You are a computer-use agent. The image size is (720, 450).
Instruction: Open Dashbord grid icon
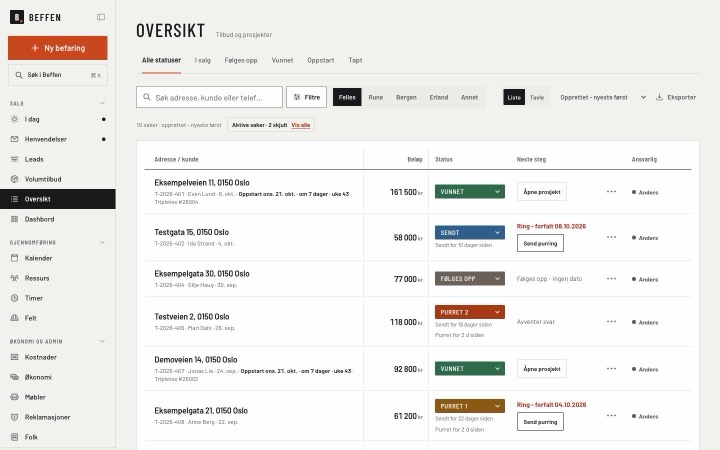click(15, 219)
